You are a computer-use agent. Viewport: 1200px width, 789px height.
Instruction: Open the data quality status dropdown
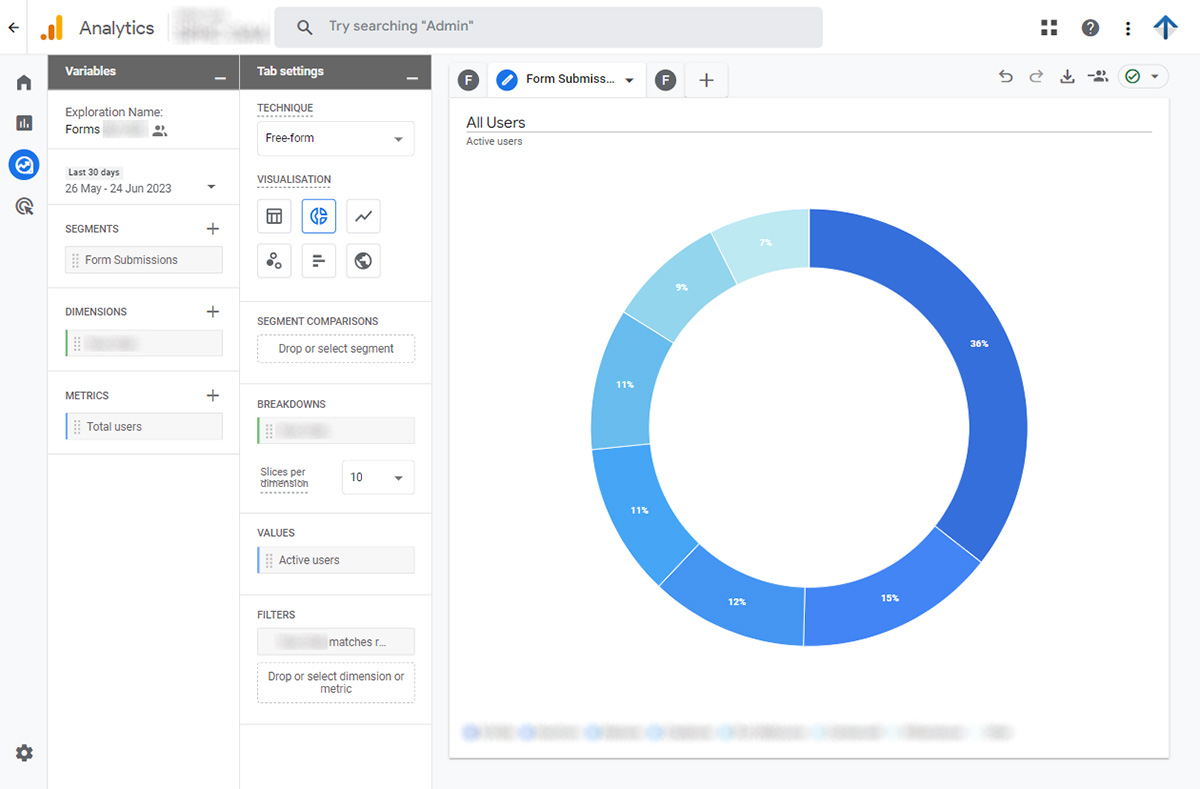pos(1144,77)
